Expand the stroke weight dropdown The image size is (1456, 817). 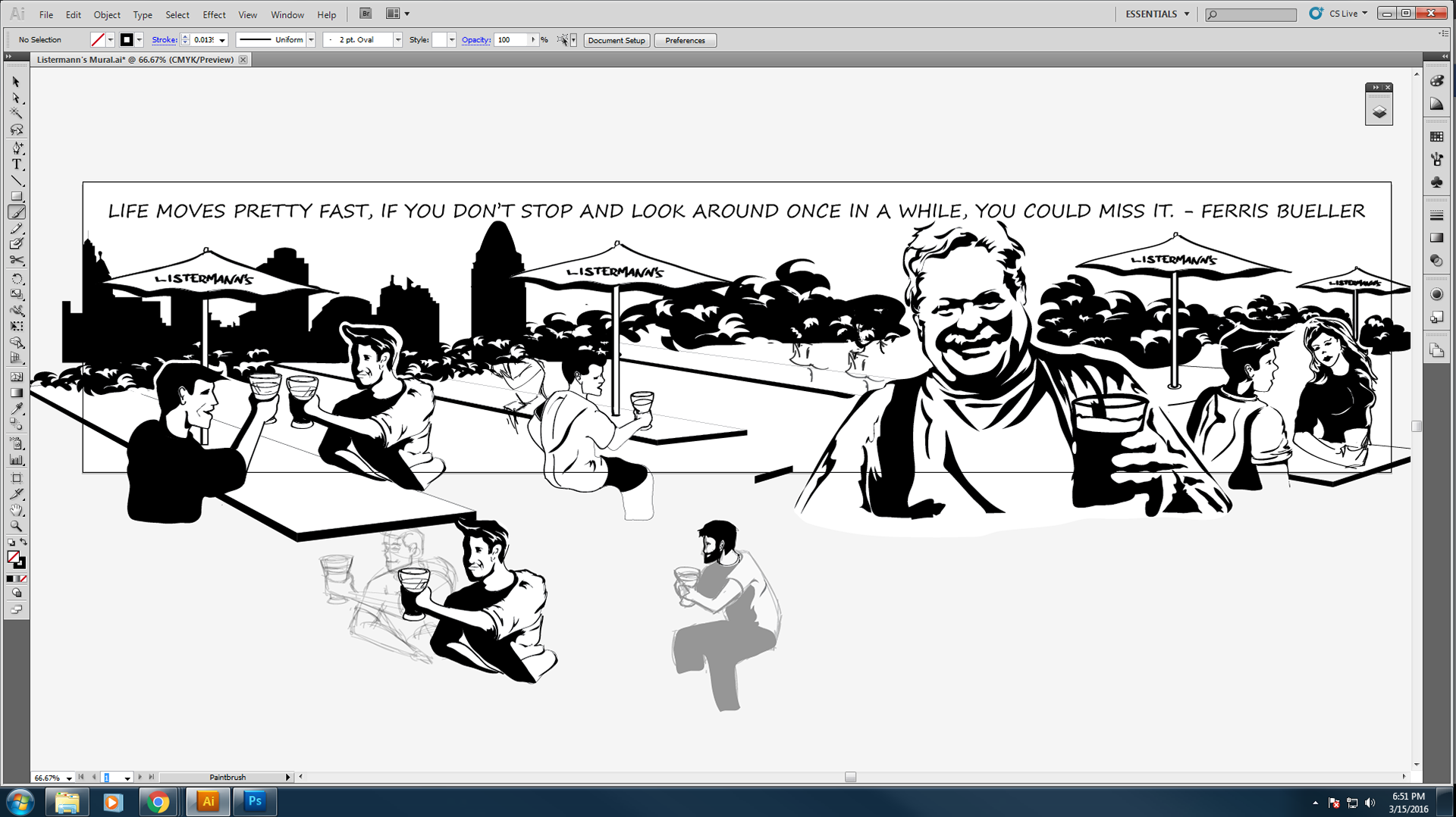point(222,40)
